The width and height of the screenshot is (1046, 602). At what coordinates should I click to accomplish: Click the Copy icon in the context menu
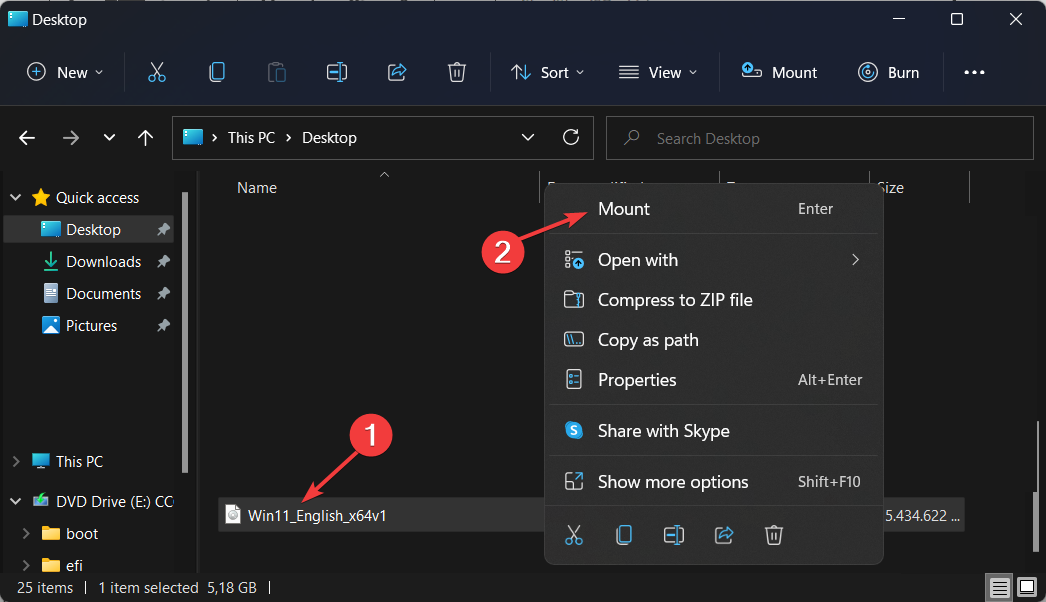point(623,535)
